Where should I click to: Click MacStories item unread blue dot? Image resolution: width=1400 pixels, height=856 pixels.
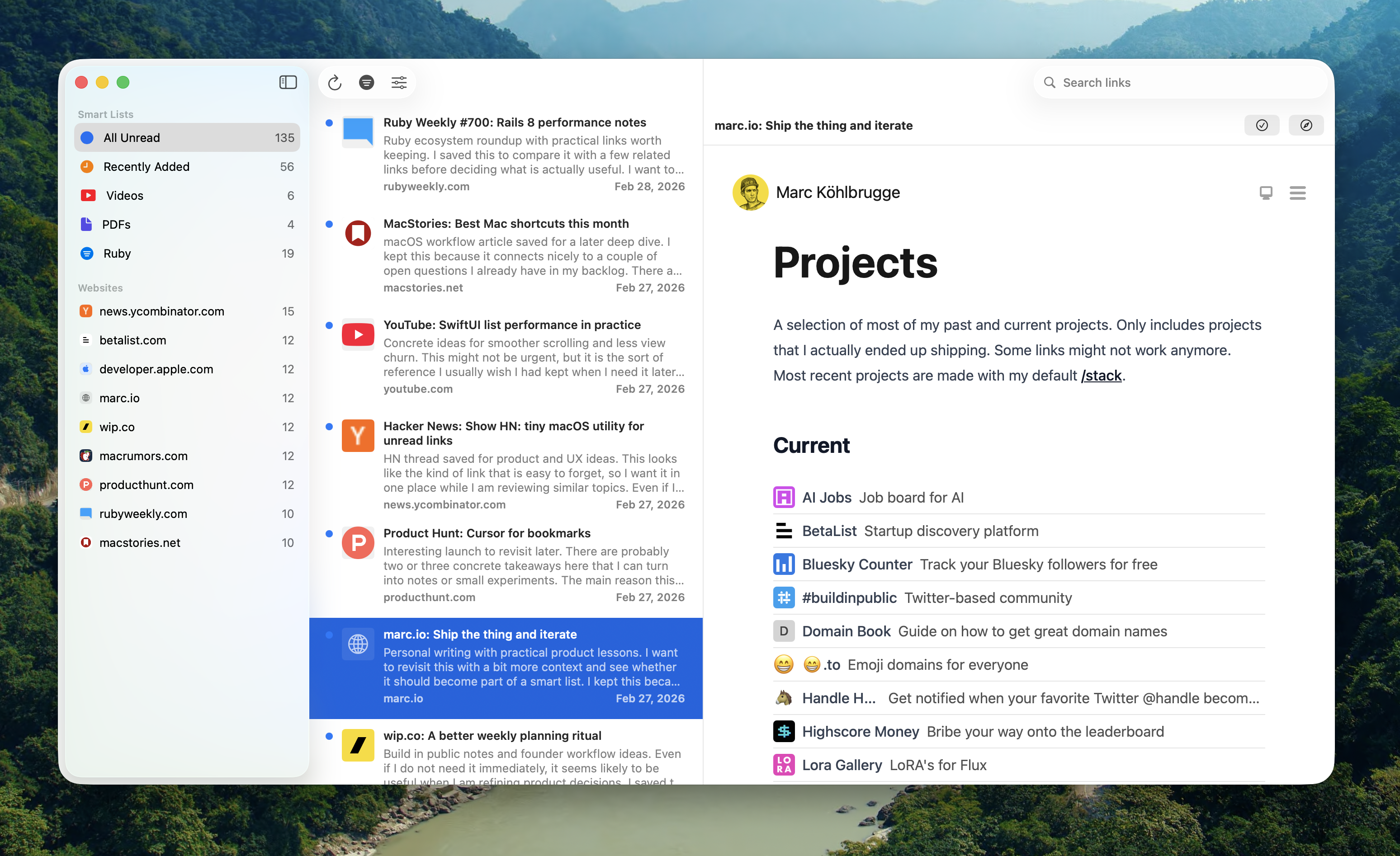point(329,224)
